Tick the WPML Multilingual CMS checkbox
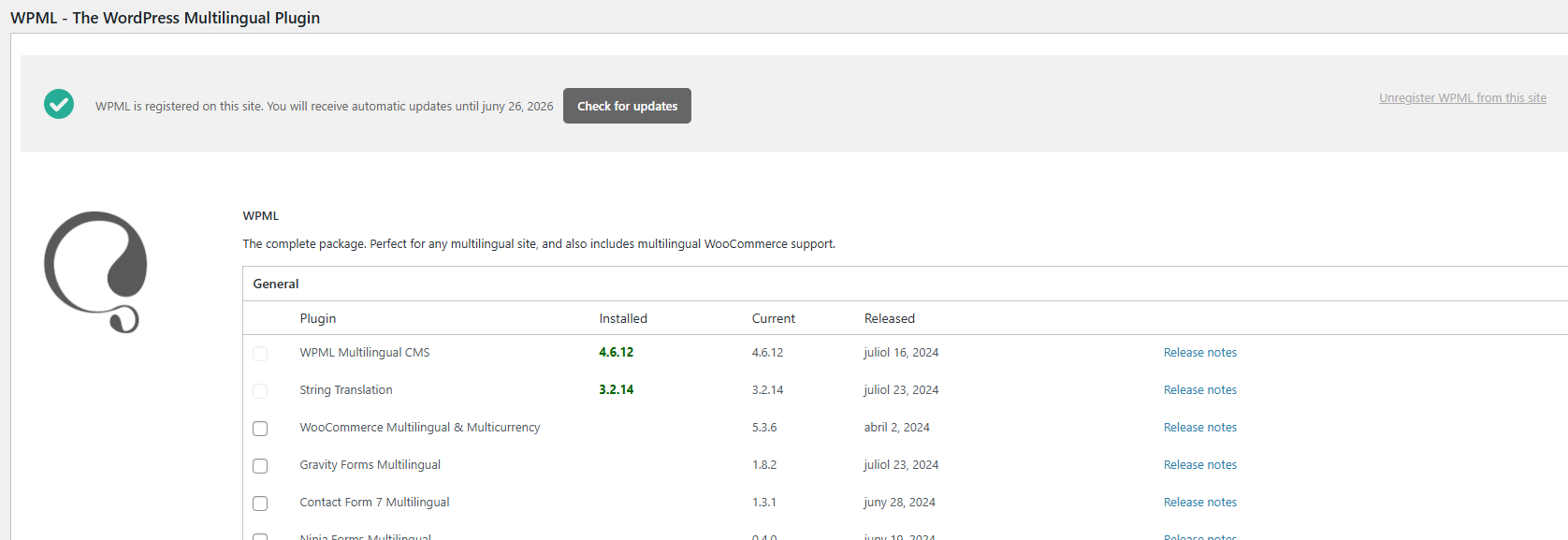The height and width of the screenshot is (540, 1568). coord(260,354)
